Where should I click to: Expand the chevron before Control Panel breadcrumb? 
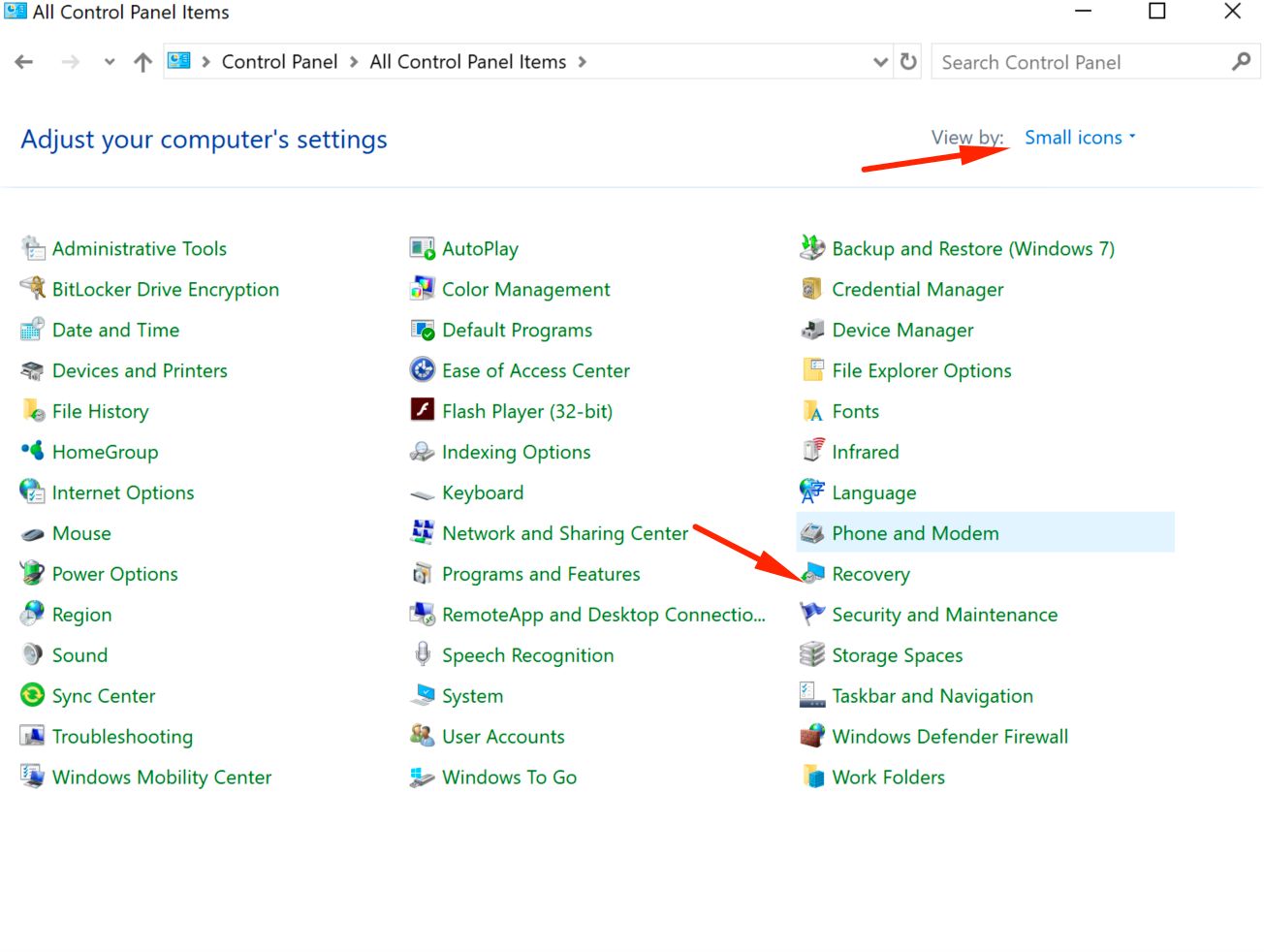pos(206,62)
